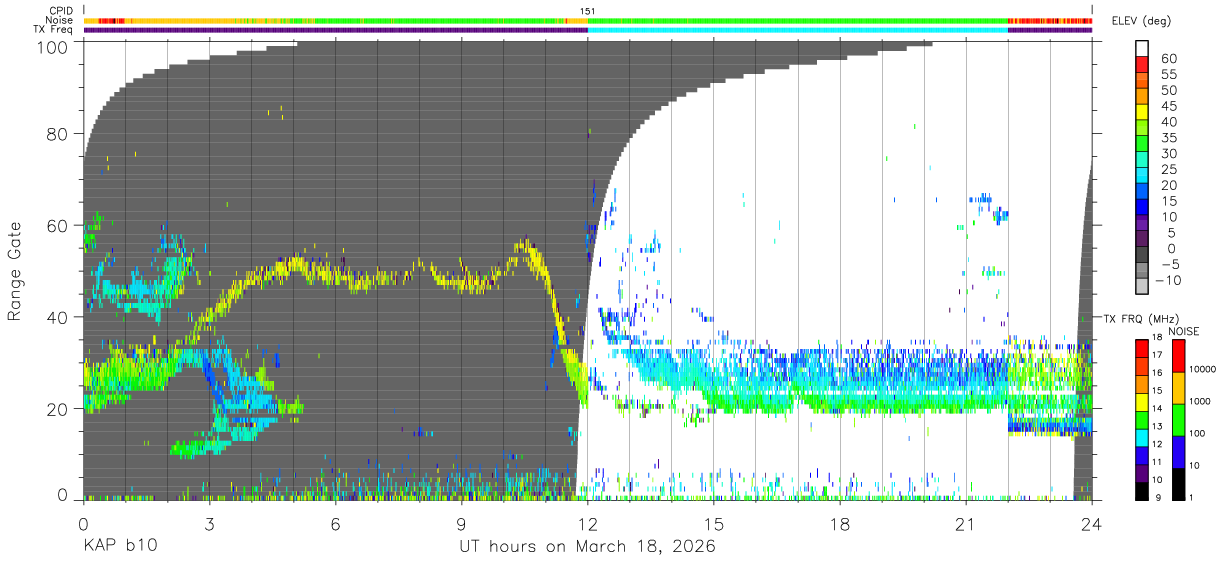Viewport: 1228px width, 567px height.
Task: Click the '3' tick on the UT hours axis
Action: 209,524
